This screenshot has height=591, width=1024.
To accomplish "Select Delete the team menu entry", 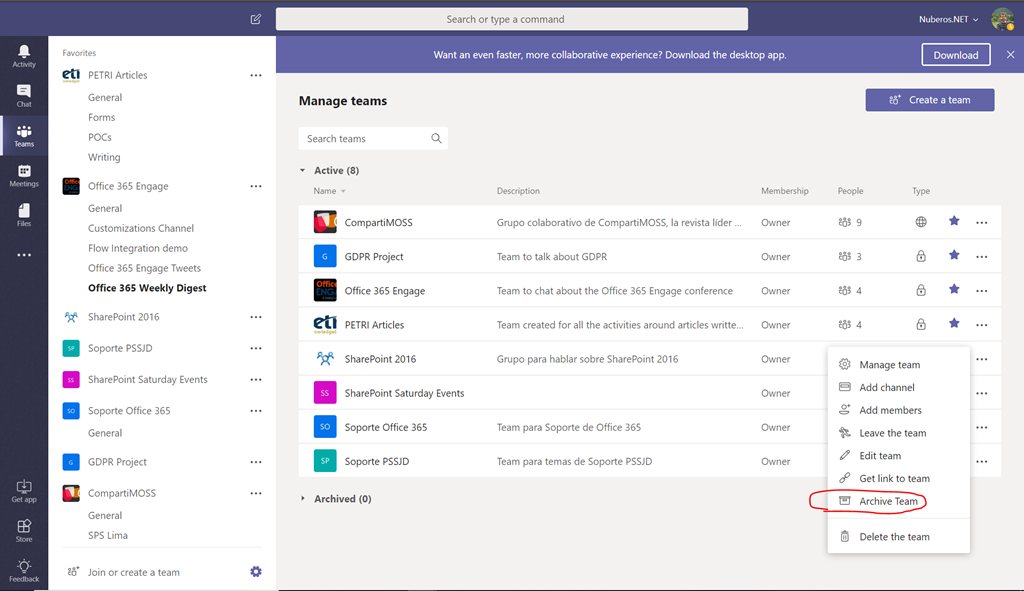I will click(898, 537).
